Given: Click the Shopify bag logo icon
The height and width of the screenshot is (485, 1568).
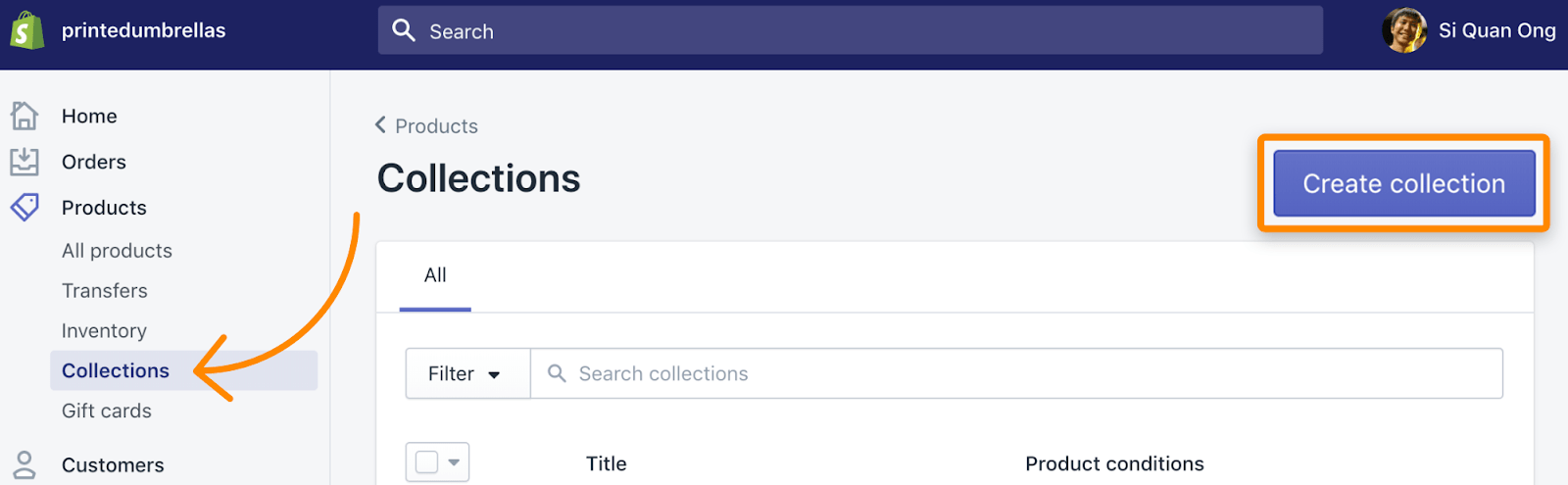Looking at the screenshot, I should click(26, 30).
